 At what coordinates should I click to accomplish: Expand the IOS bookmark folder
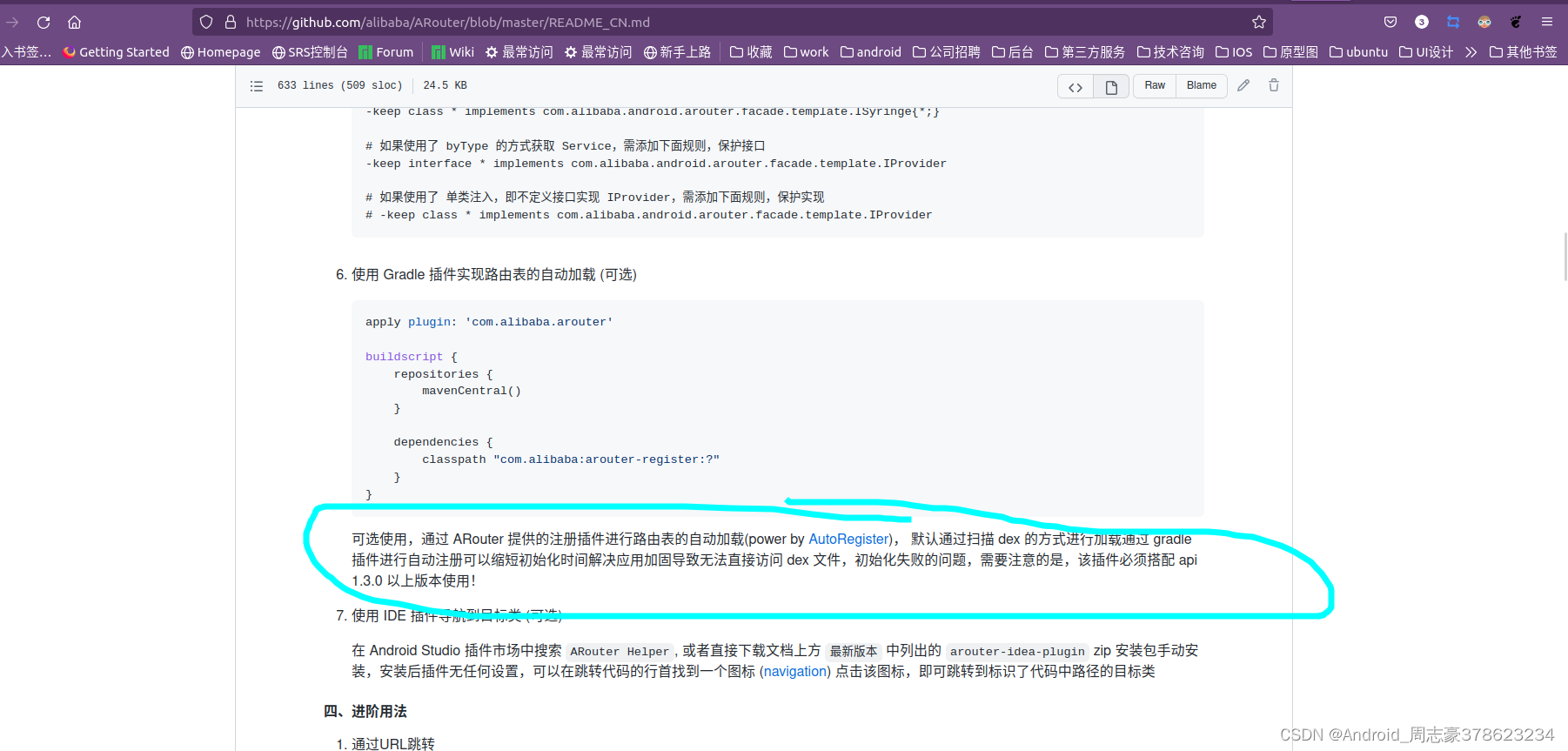(1234, 52)
